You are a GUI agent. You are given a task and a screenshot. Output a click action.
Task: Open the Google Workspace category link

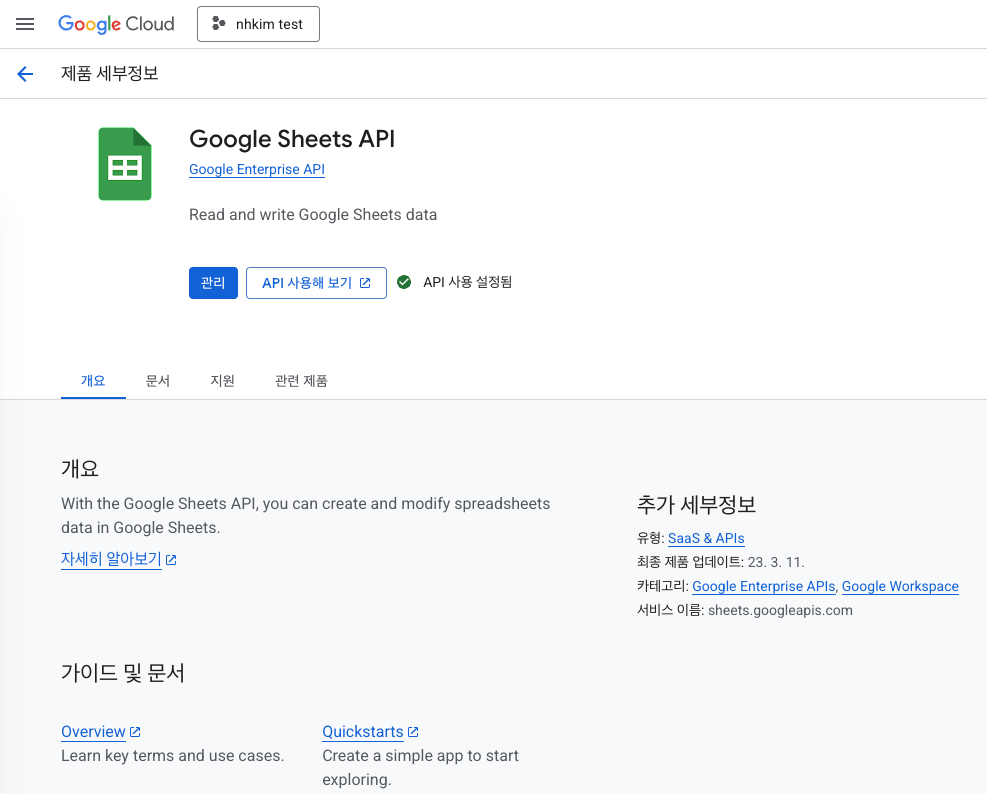900,586
